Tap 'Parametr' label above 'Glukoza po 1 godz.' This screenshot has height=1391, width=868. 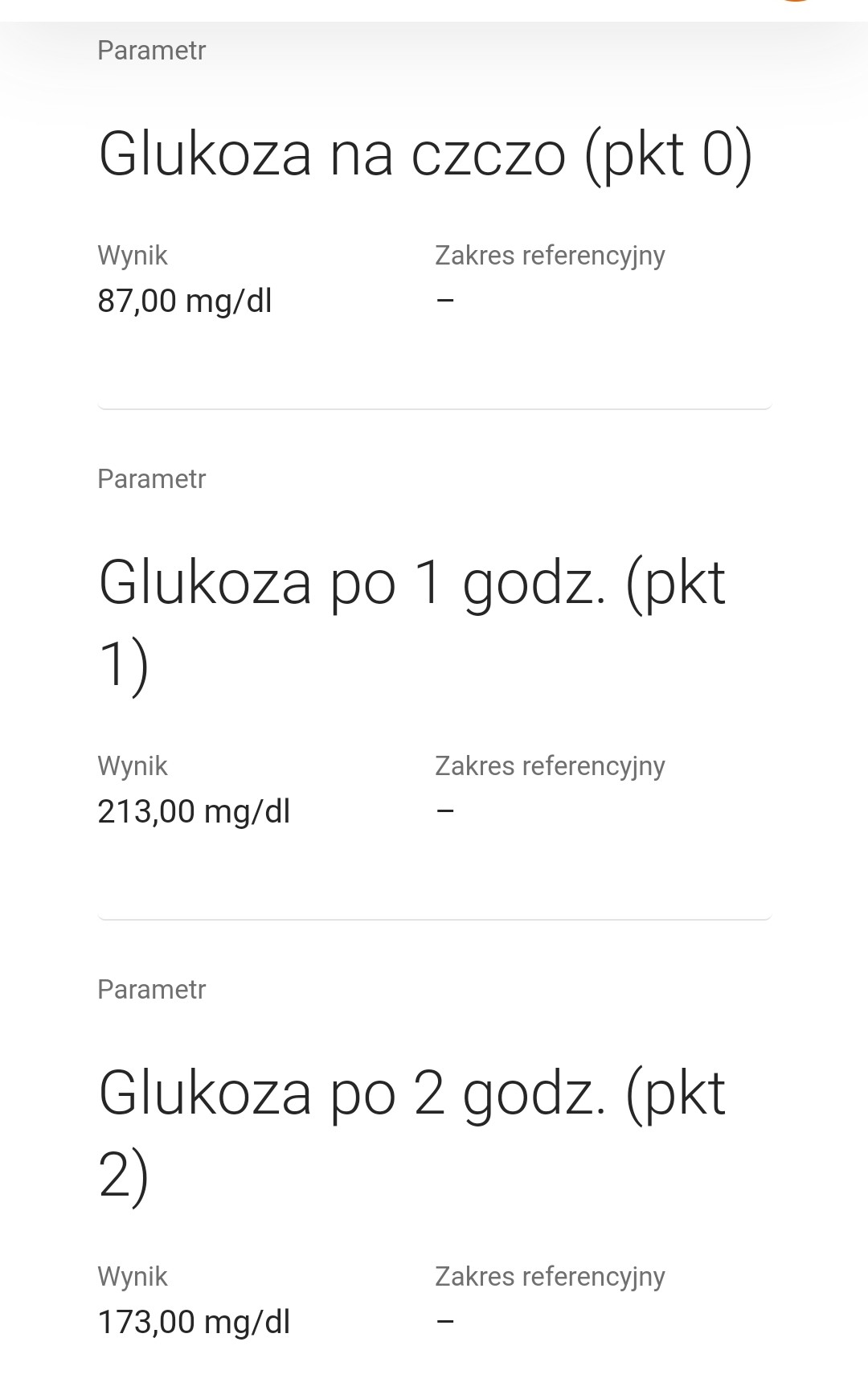pos(152,479)
